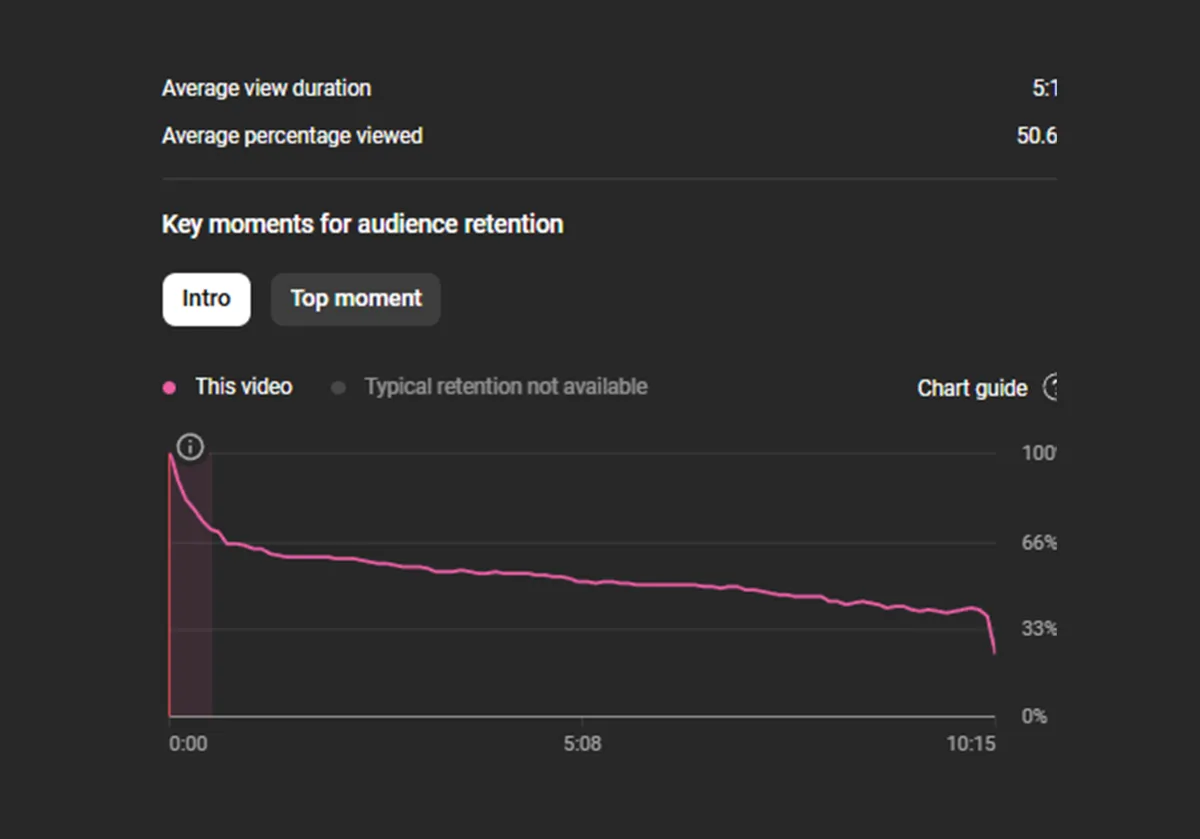Click the info icon above the intro marker
This screenshot has height=839, width=1200.
190,447
